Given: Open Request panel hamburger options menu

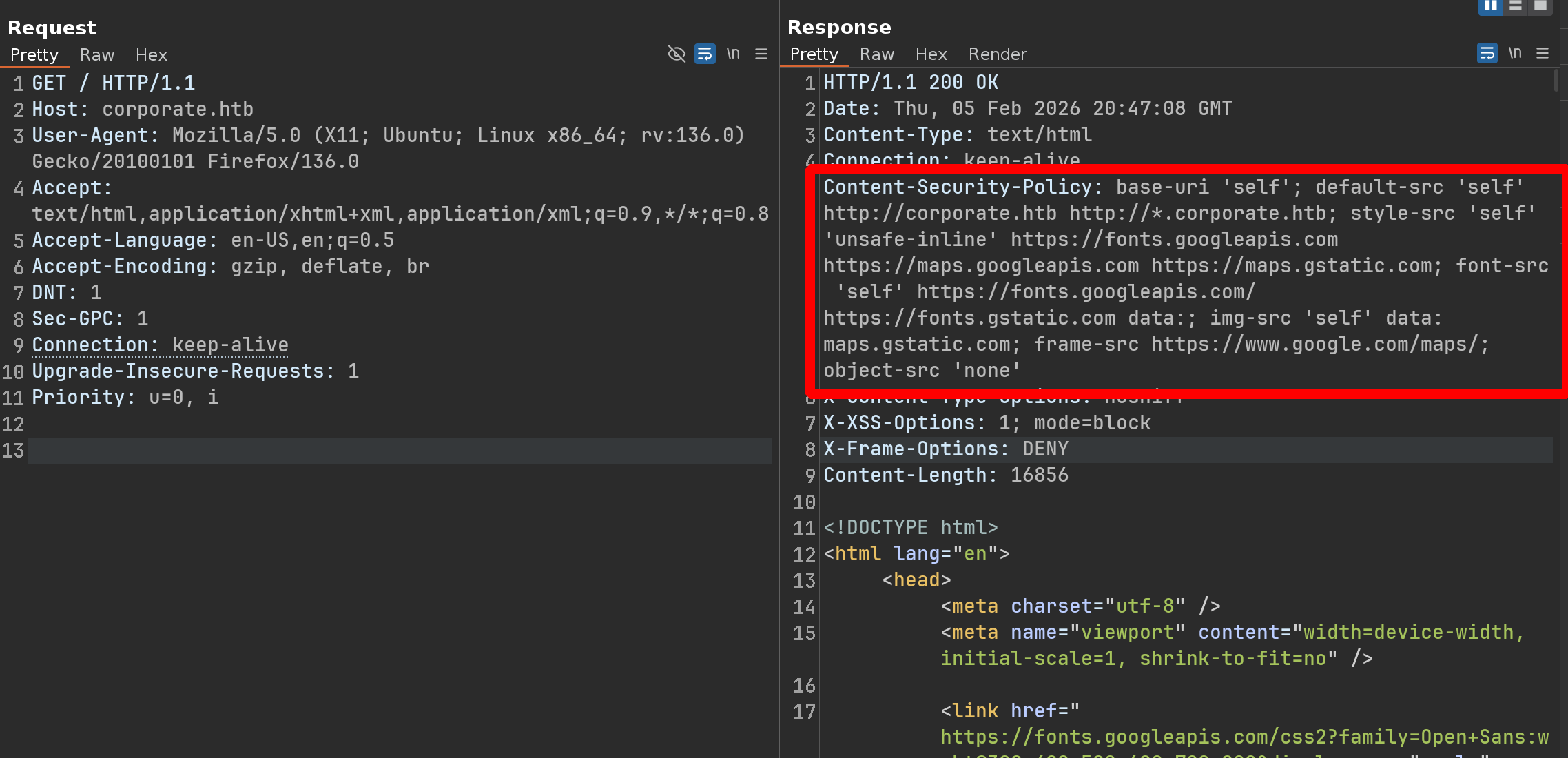Looking at the screenshot, I should [761, 54].
